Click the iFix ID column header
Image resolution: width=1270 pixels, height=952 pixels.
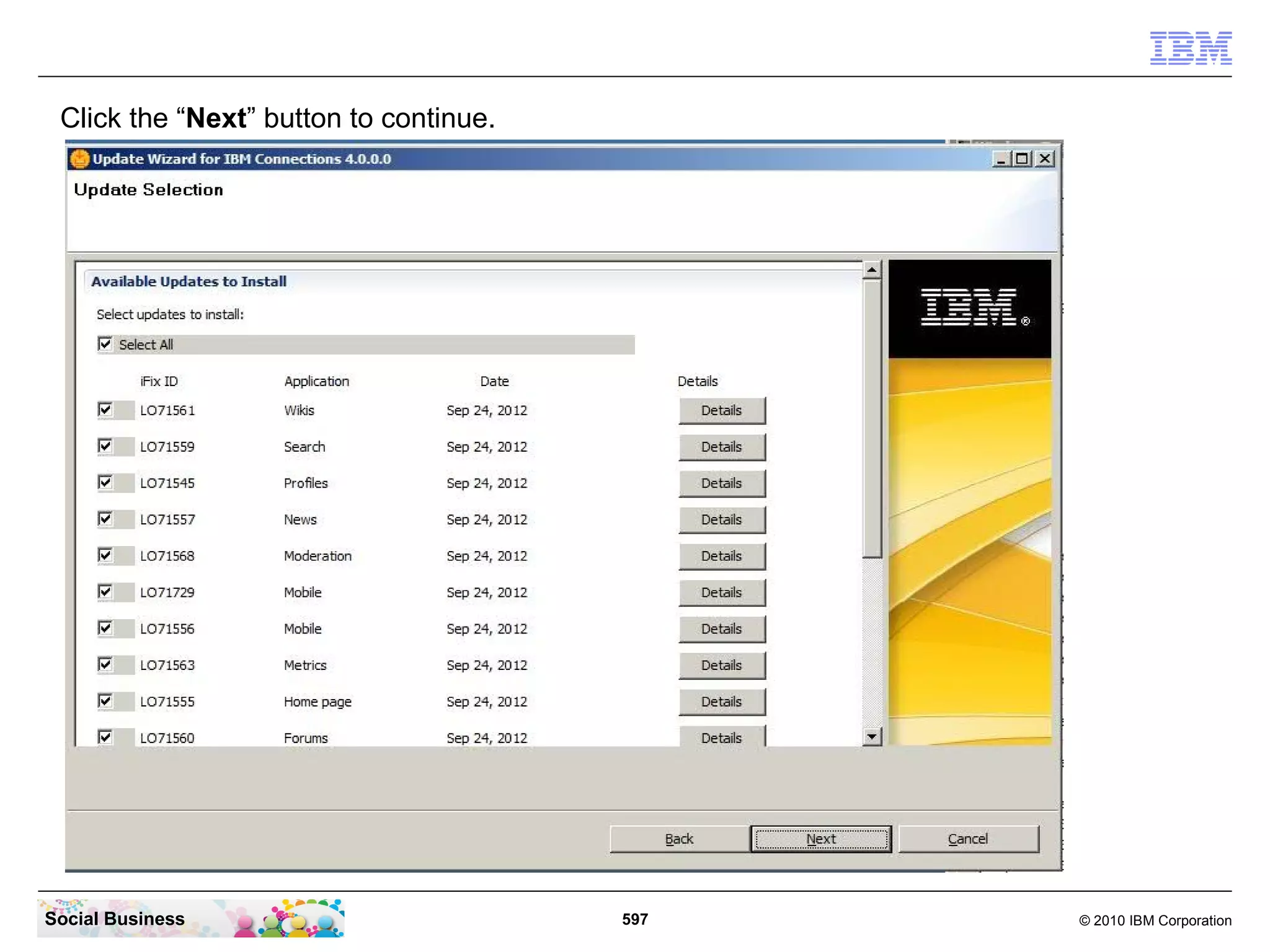click(x=159, y=381)
